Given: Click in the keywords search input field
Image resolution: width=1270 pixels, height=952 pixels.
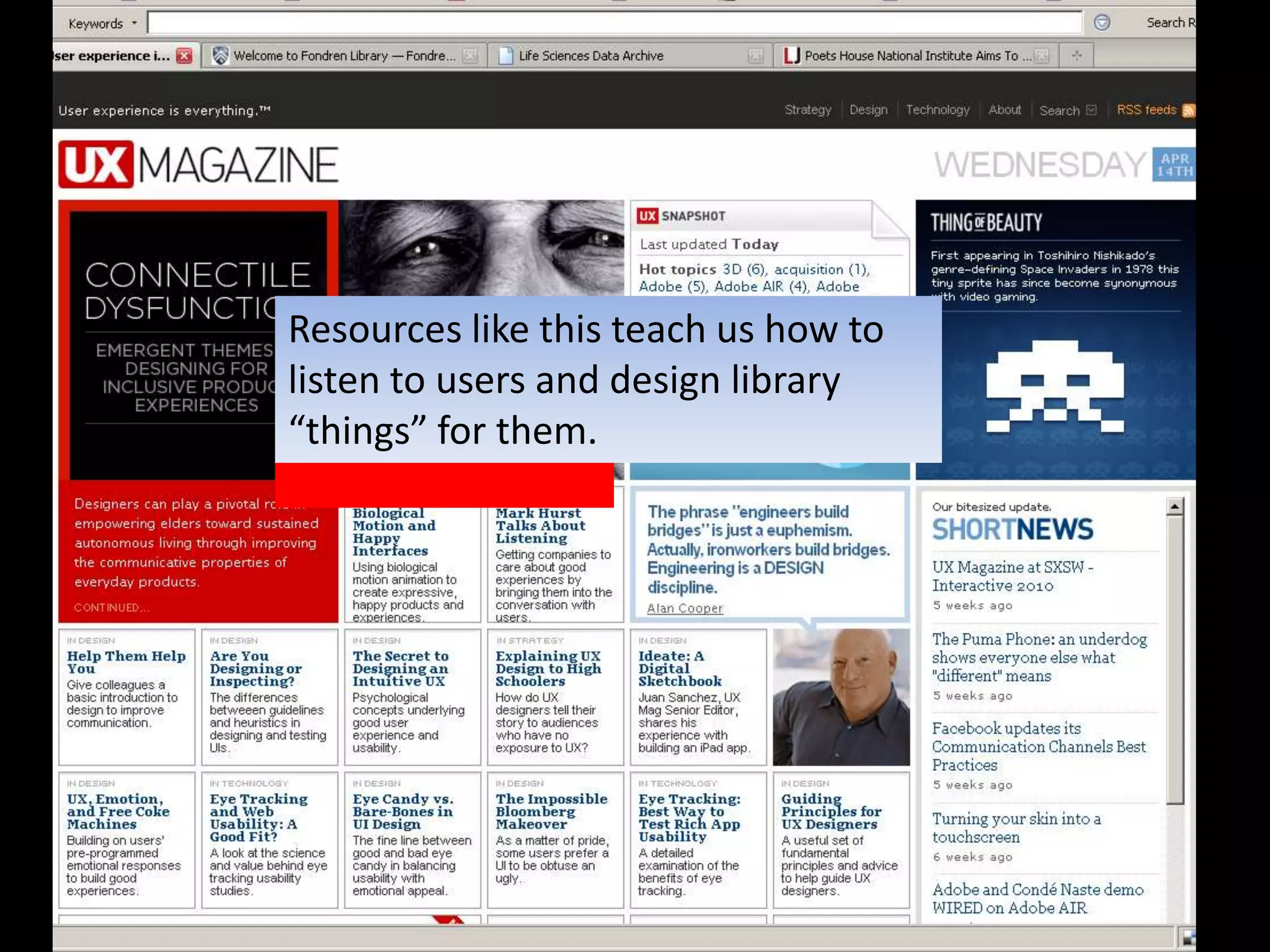Looking at the screenshot, I should tap(615, 23).
